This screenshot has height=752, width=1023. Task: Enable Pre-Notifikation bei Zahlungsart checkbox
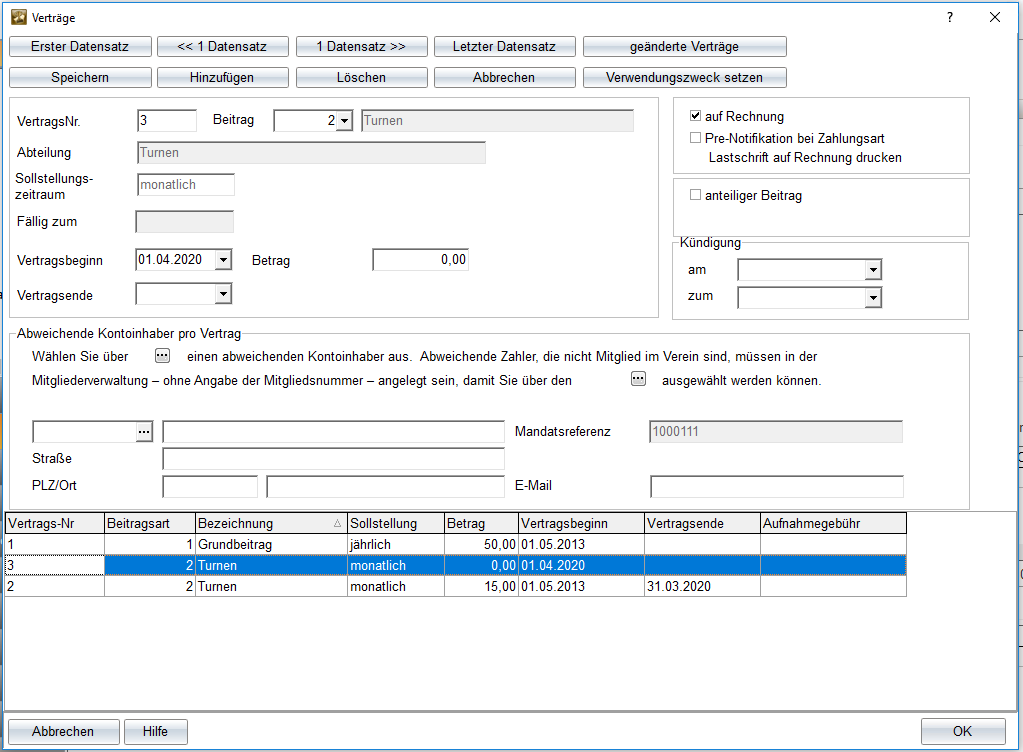[696, 139]
